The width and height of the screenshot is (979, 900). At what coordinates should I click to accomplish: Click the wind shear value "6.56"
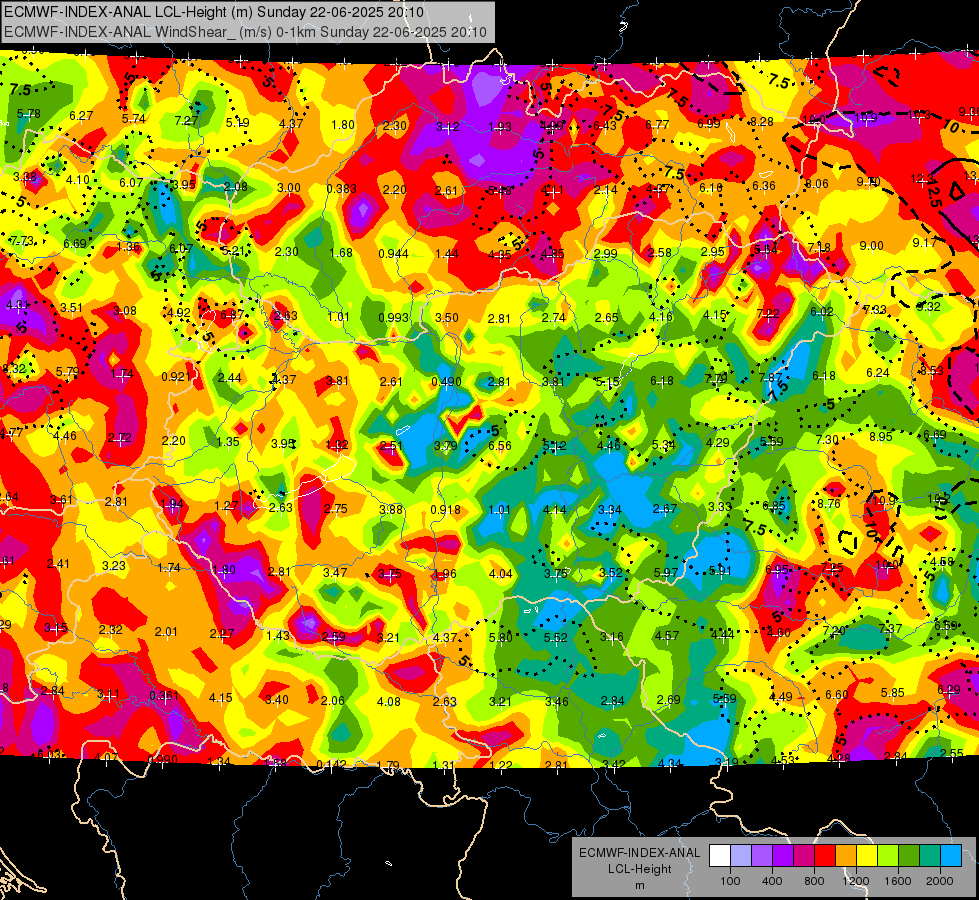pyautogui.click(x=499, y=445)
